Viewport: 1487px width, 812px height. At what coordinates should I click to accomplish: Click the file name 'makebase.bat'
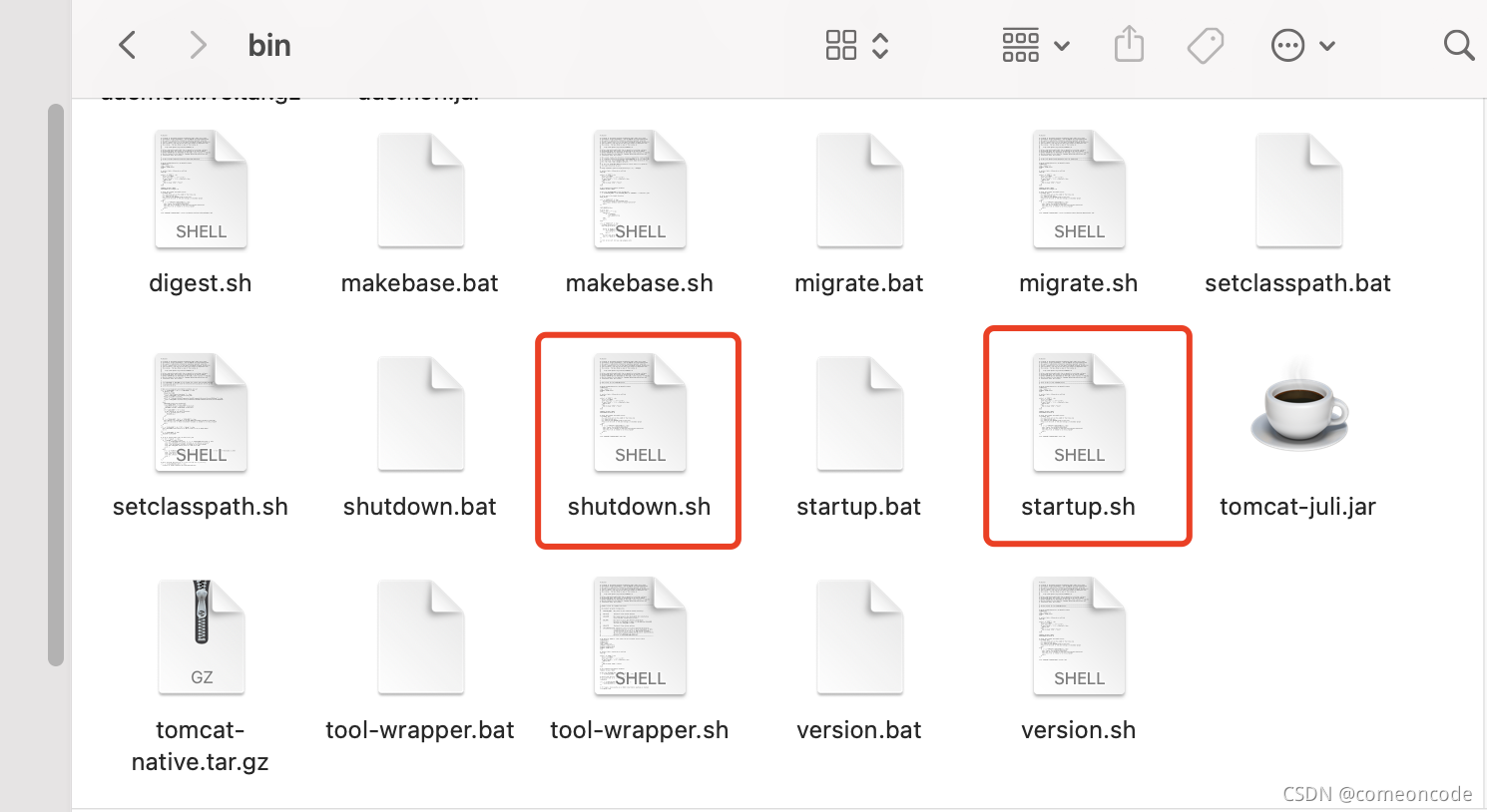coord(420,283)
